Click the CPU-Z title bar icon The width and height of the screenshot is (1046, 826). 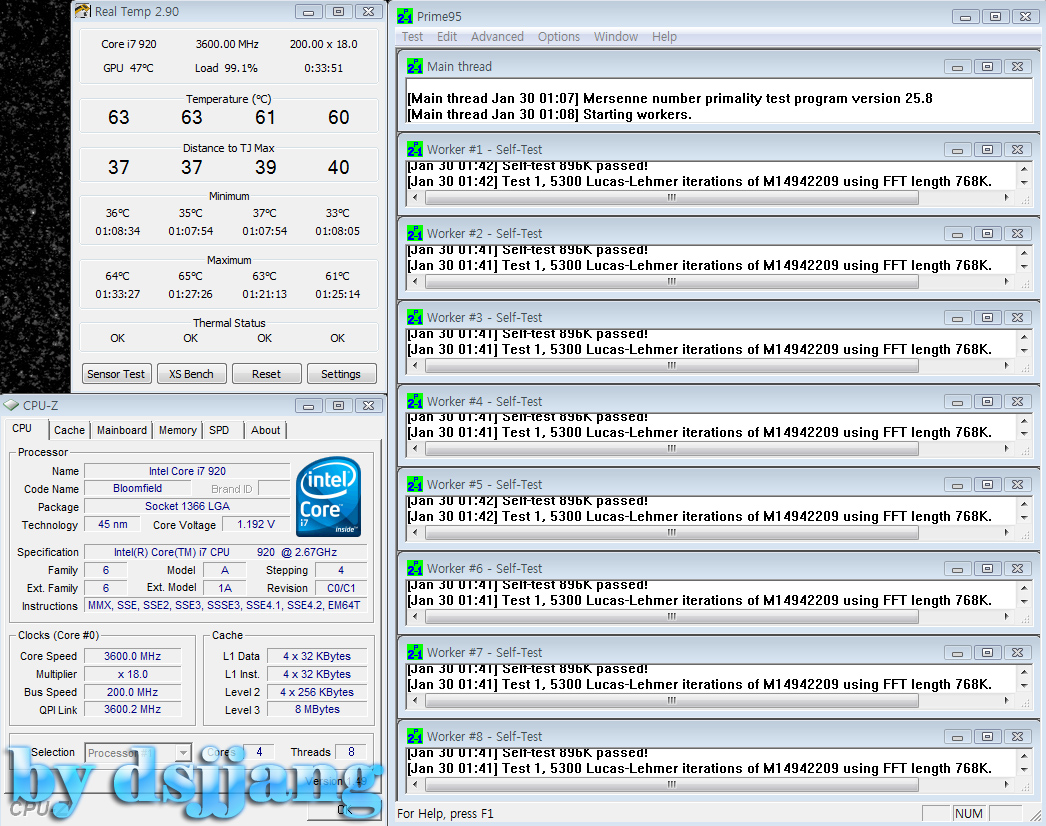(x=11, y=405)
